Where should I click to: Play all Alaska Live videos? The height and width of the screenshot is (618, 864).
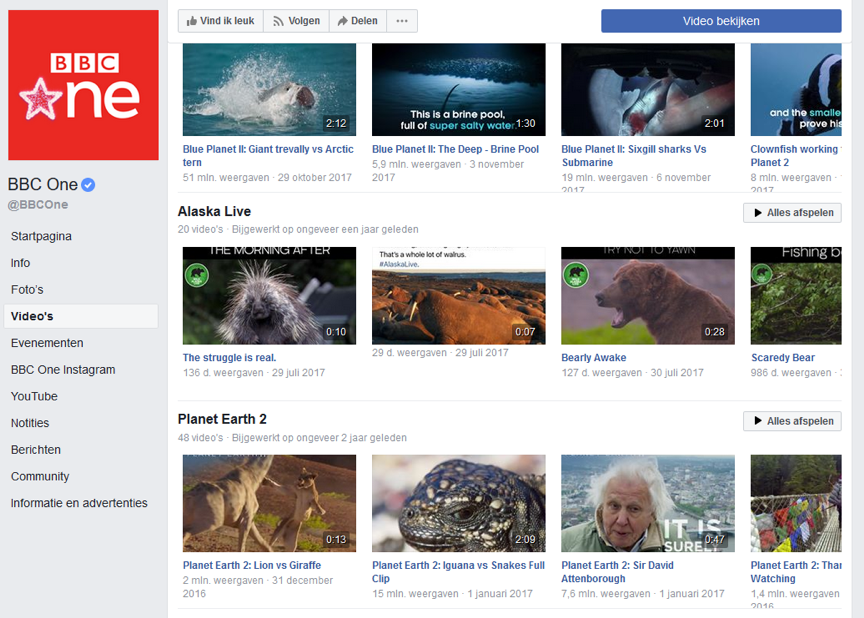pyautogui.click(x=792, y=213)
